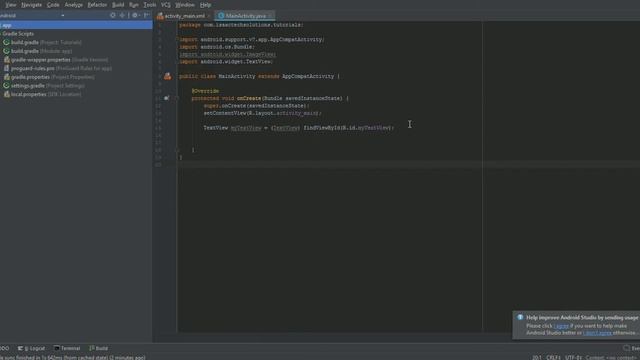Open the Logcat tool window
The image size is (640, 360).
click(31, 348)
